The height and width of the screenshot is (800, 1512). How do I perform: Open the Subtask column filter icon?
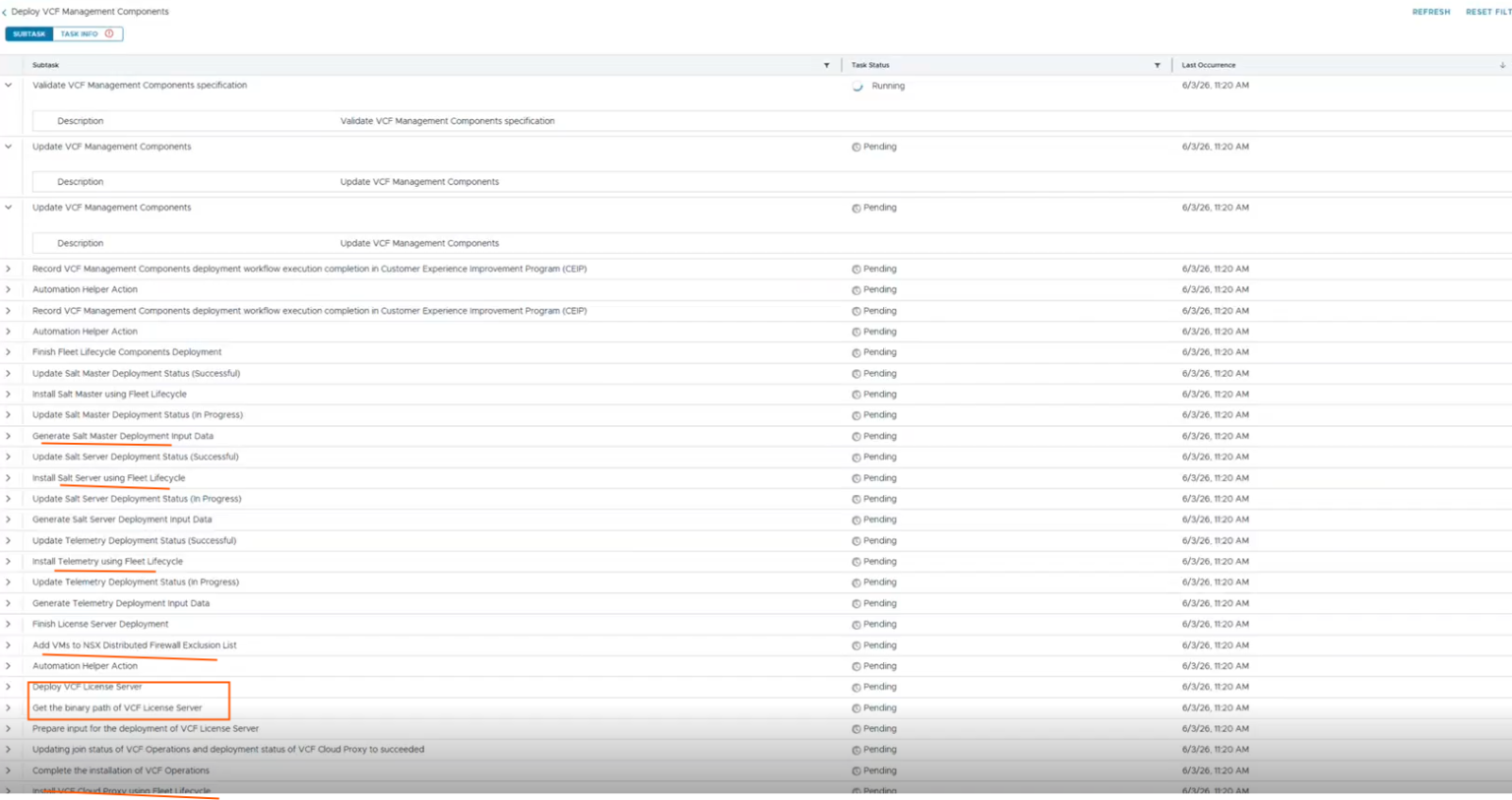click(827, 65)
